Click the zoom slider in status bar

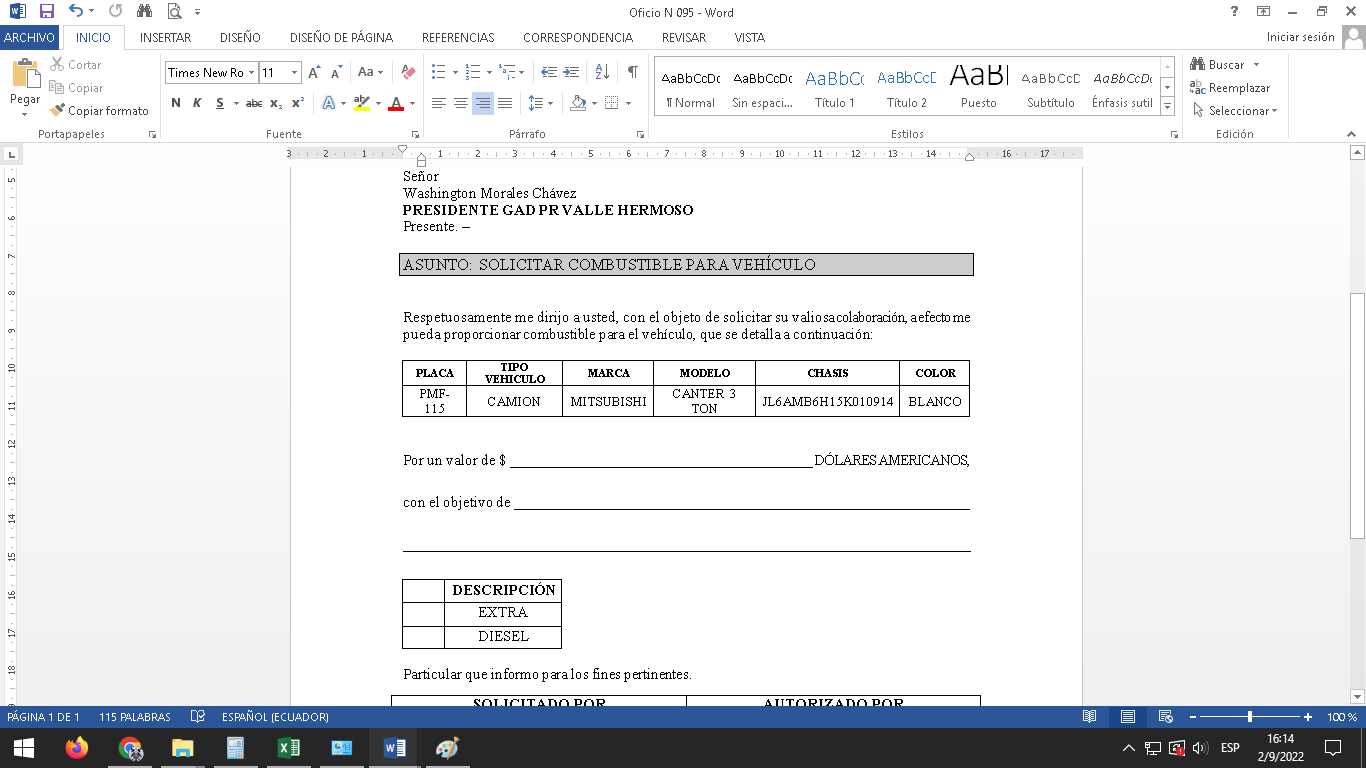(x=1250, y=717)
